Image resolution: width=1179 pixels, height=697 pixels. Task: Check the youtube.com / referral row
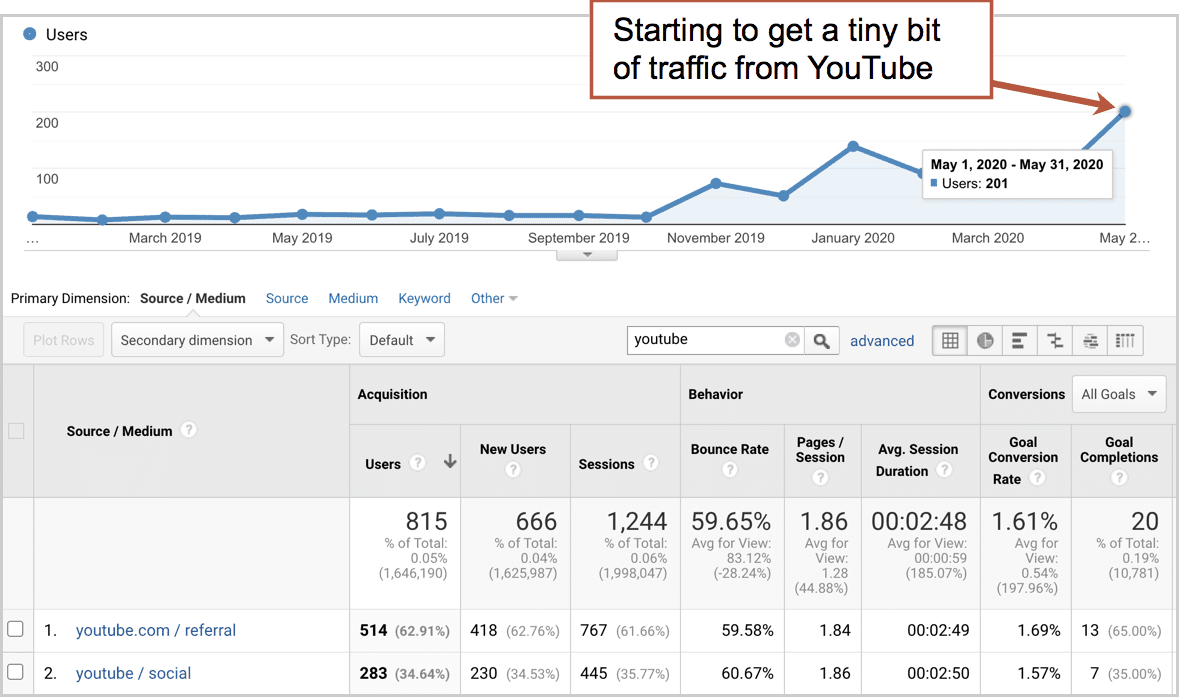click(x=16, y=629)
